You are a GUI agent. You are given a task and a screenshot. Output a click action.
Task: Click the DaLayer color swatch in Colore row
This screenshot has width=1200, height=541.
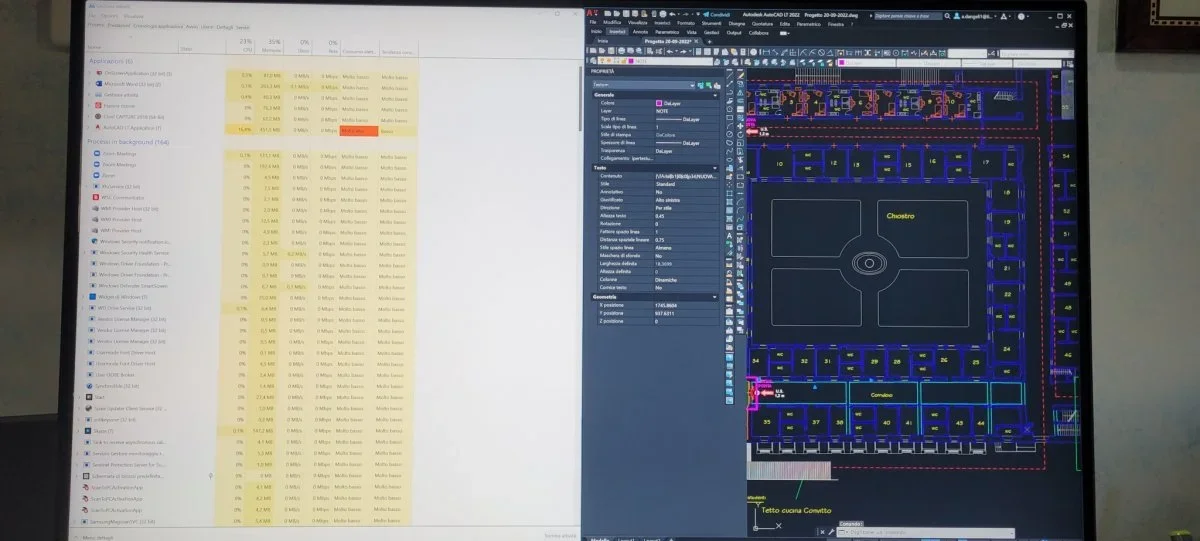click(x=659, y=103)
